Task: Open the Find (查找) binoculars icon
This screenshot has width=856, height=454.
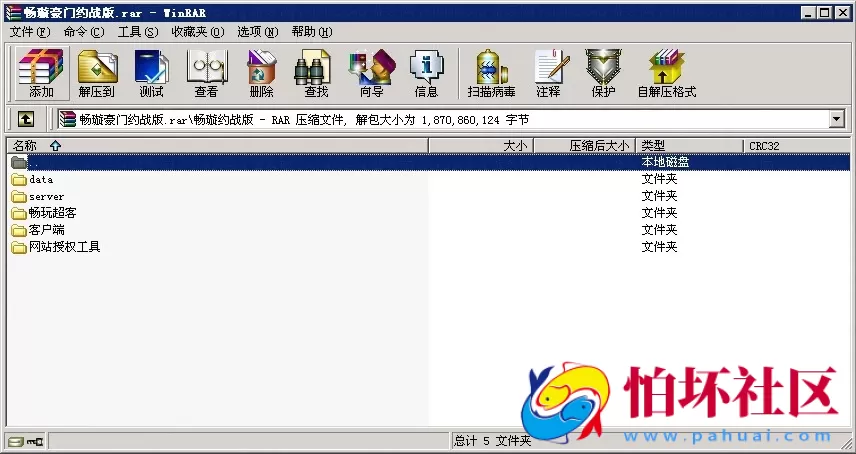Action: coord(316,72)
